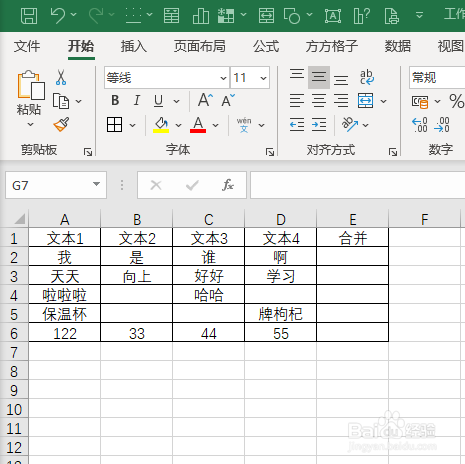Click the accounting number format icon

pyautogui.click(x=420, y=101)
